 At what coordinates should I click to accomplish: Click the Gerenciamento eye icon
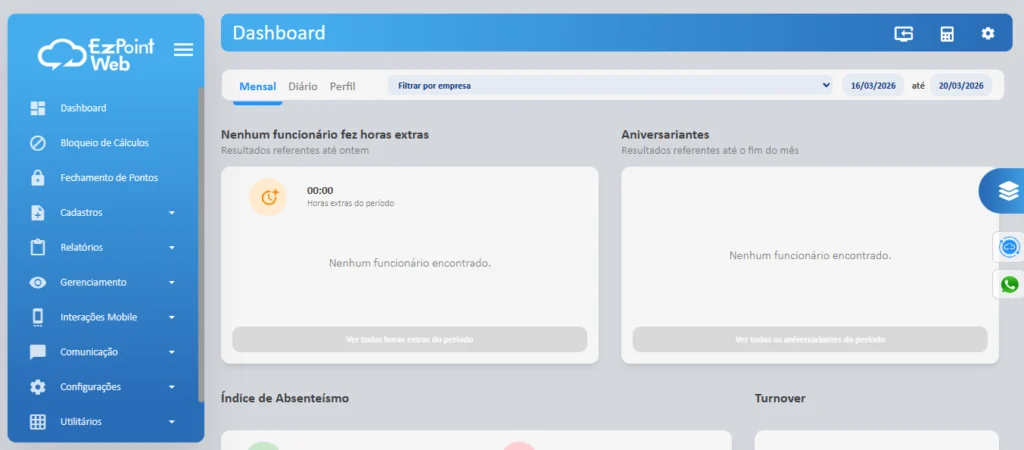click(38, 283)
